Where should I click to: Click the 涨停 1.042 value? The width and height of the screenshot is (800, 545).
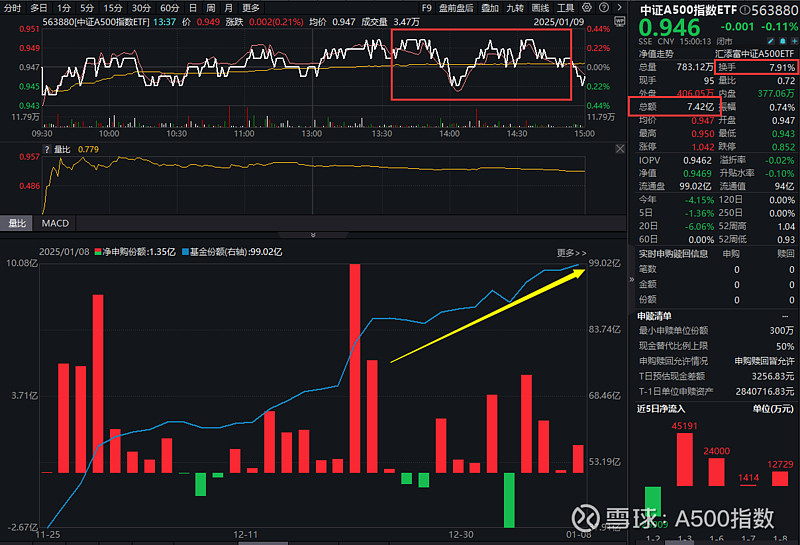[x=703, y=147]
